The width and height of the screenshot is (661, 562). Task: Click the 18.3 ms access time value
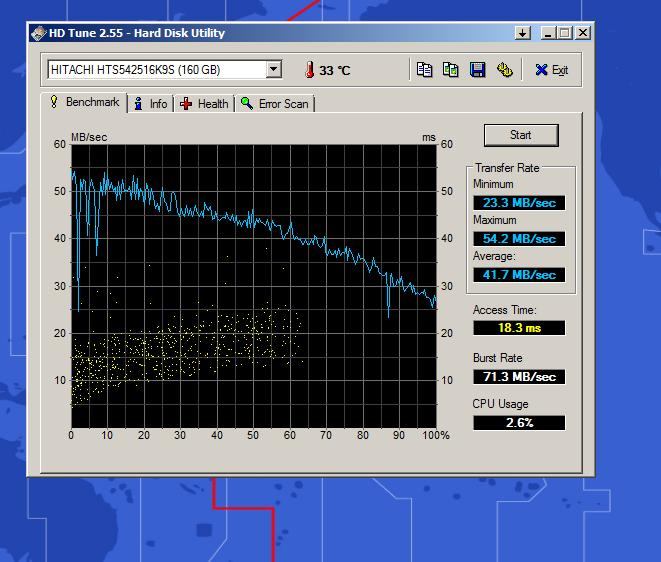[519, 328]
